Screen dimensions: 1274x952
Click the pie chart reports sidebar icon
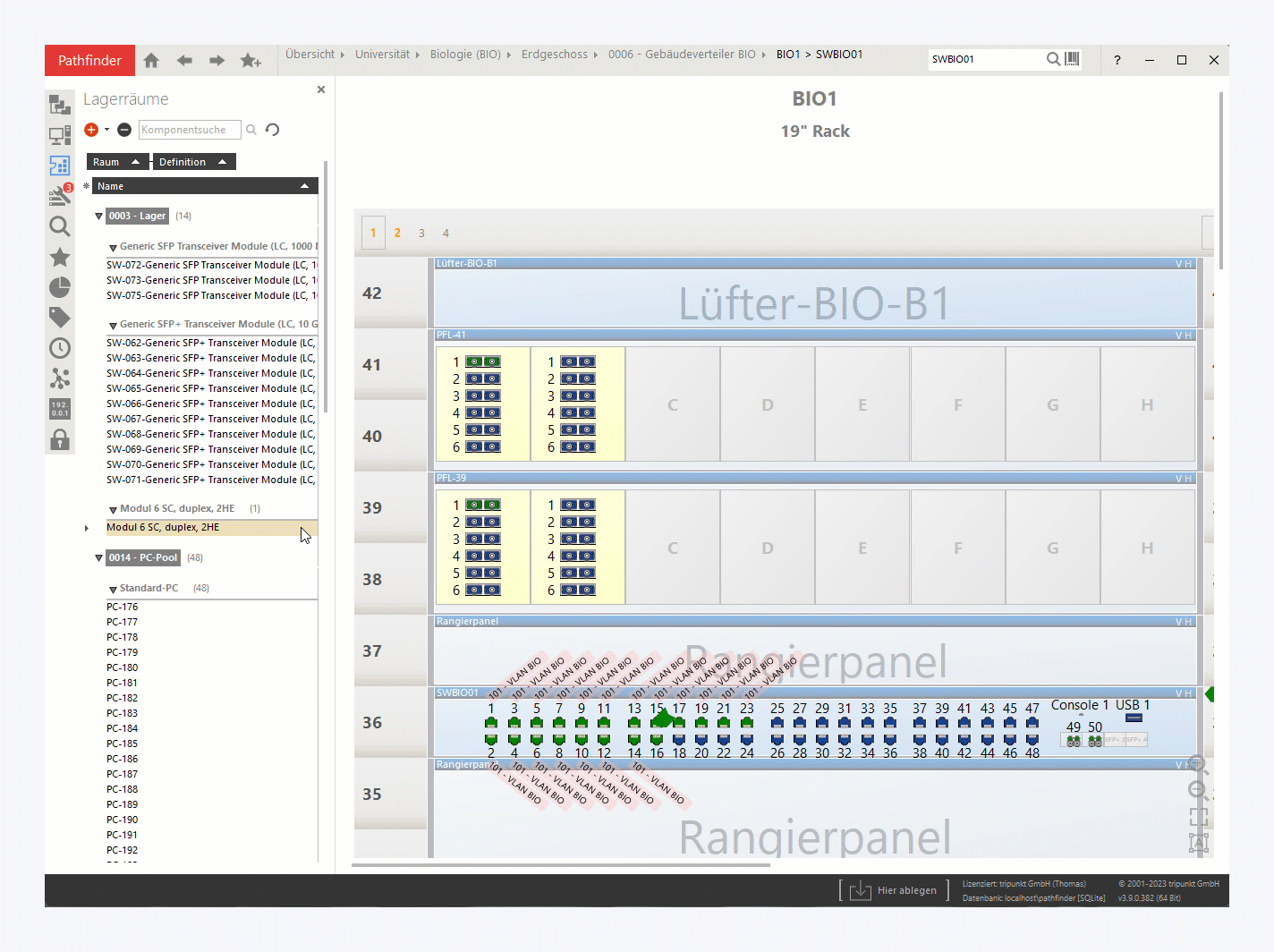60,287
